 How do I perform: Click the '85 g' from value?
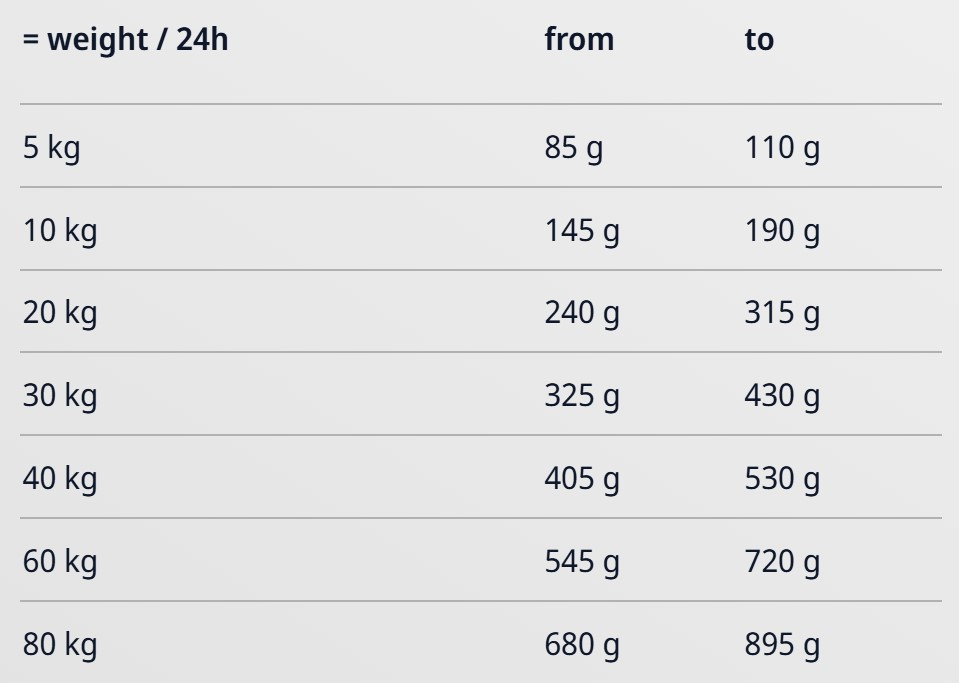[574, 148]
